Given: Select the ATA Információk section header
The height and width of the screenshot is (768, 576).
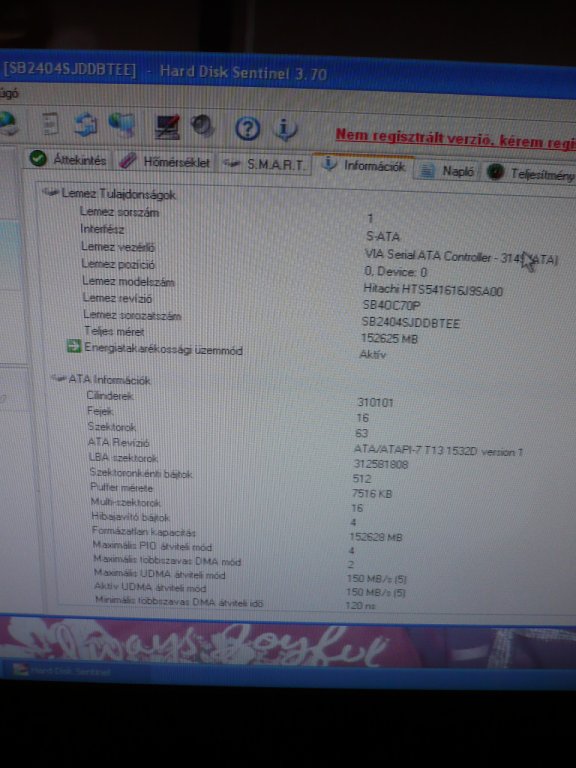Looking at the screenshot, I should [x=109, y=380].
